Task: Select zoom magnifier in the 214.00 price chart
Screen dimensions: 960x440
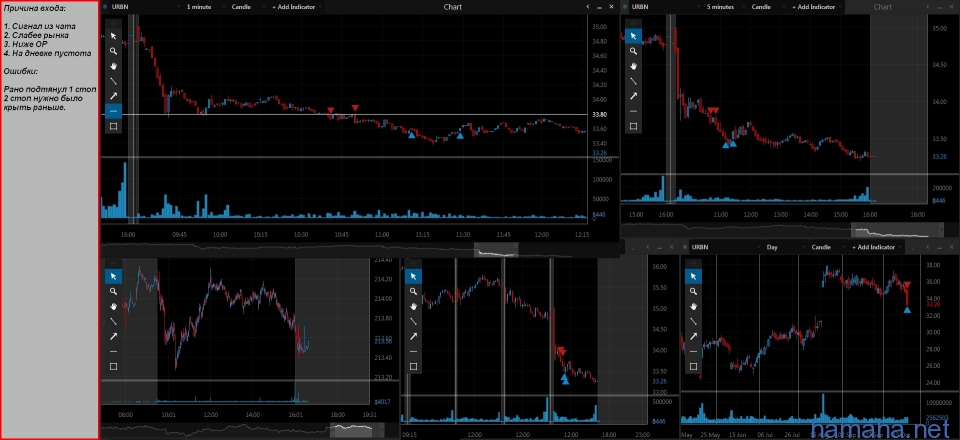Action: [113, 292]
